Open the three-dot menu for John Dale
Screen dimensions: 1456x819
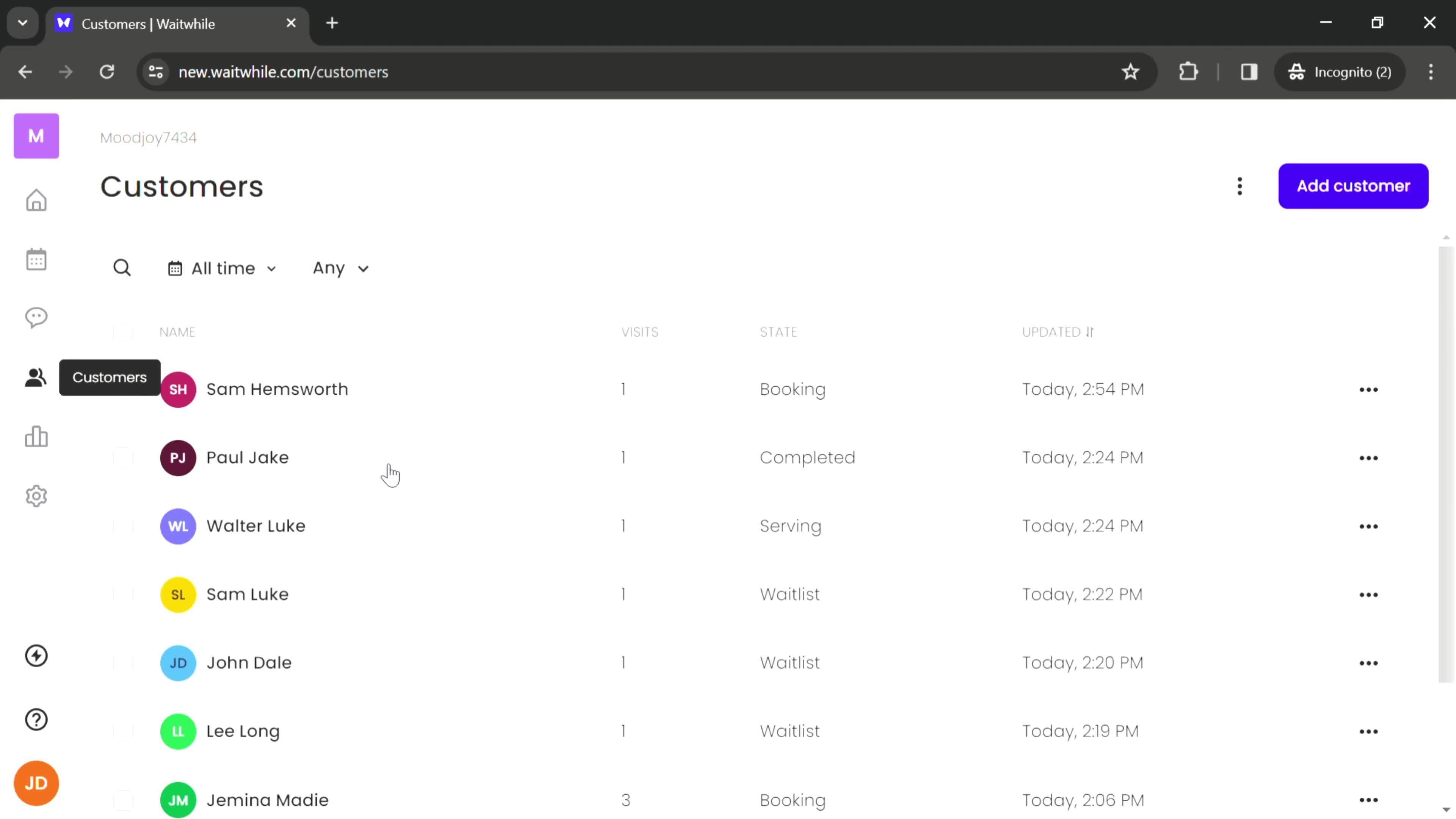click(1369, 662)
